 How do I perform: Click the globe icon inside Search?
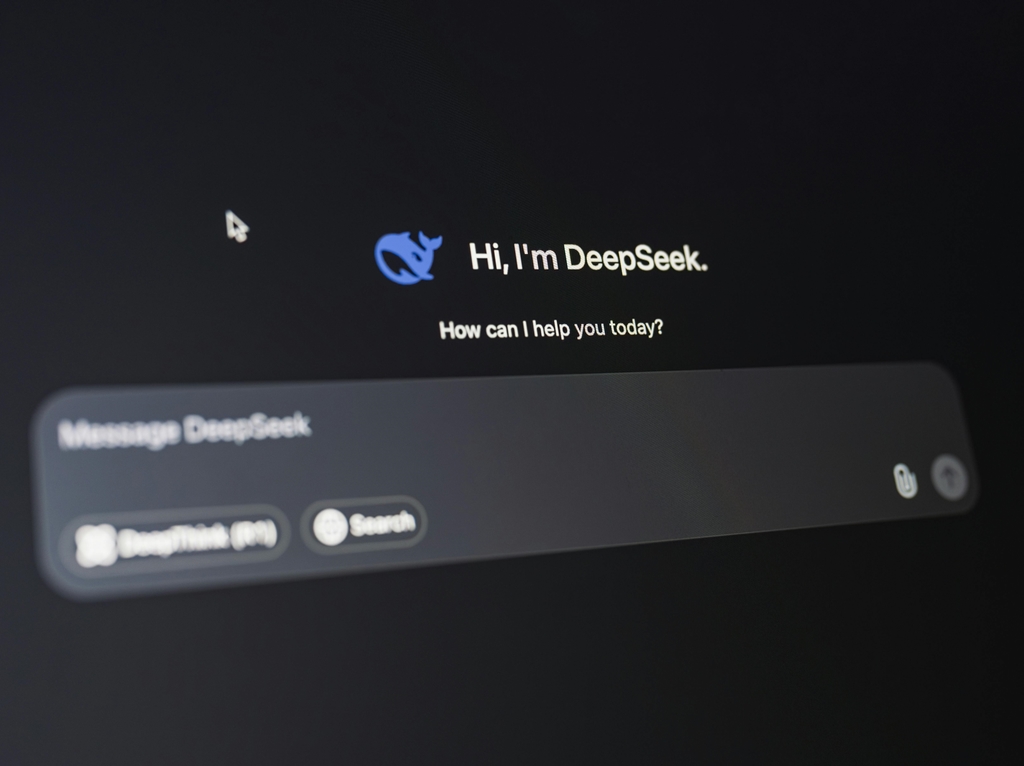pos(329,526)
